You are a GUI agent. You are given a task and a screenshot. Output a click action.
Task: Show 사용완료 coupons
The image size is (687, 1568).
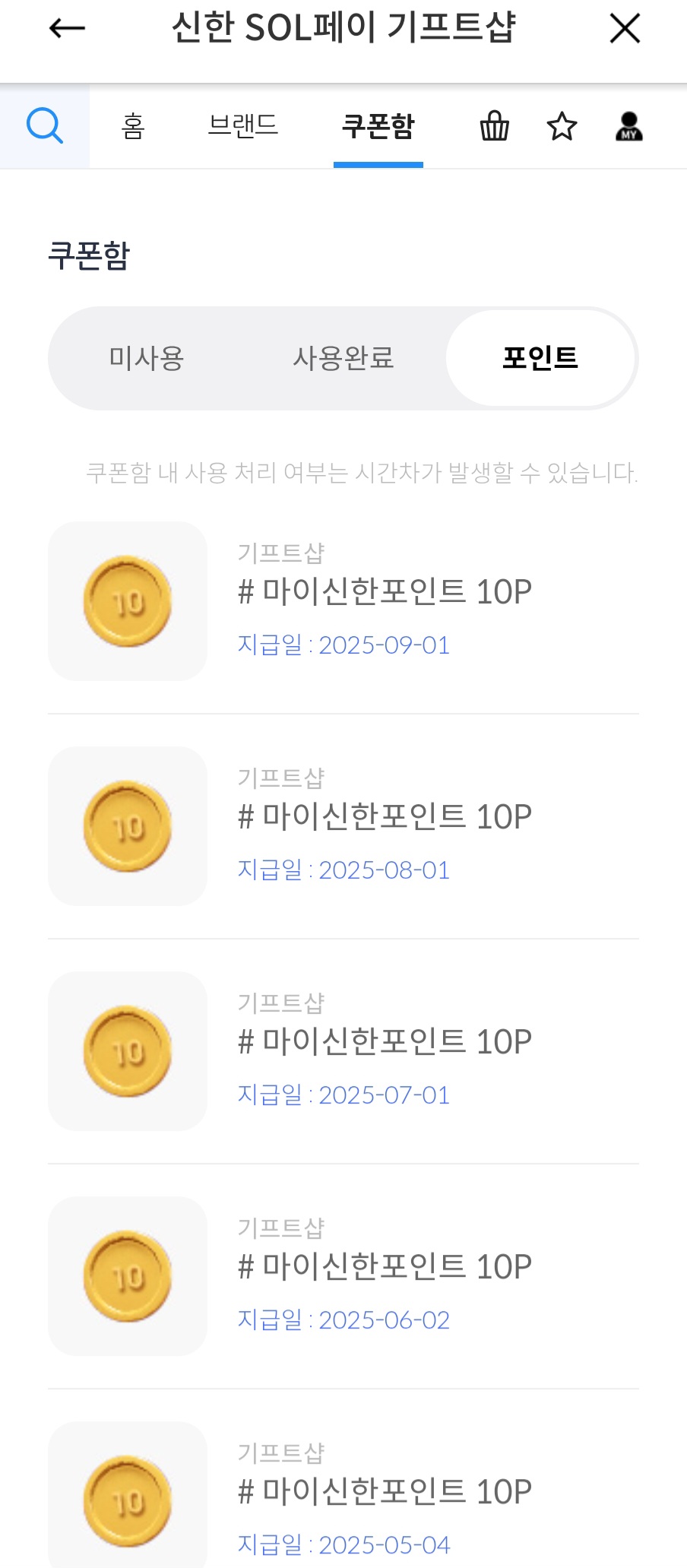[343, 358]
